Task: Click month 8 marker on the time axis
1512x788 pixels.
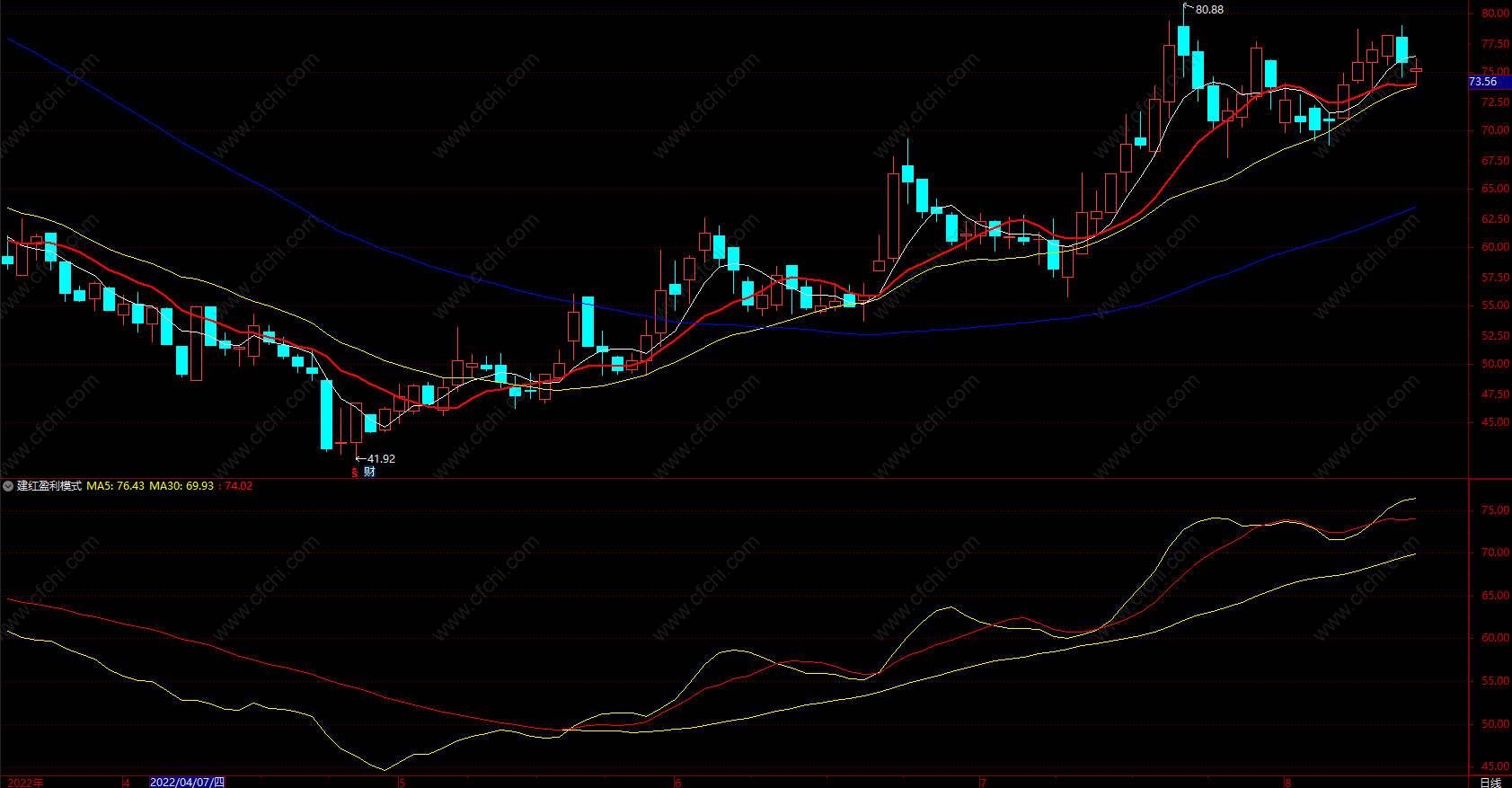Action: tap(1287, 783)
